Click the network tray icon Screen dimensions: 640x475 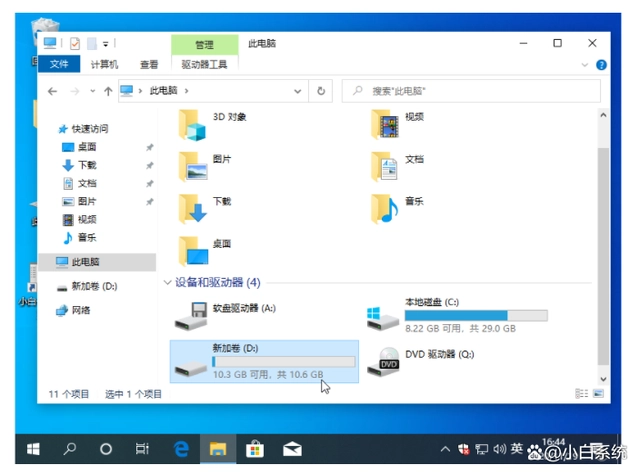tap(482, 449)
